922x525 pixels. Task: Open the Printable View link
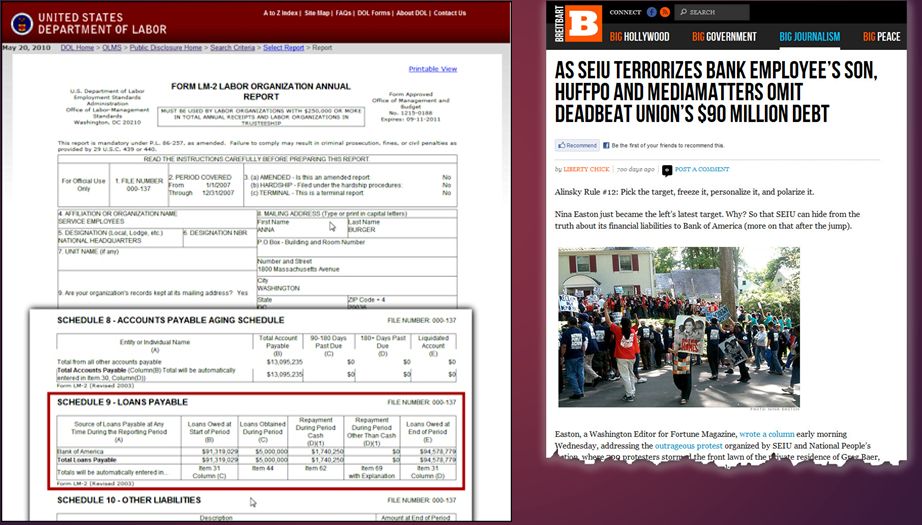click(x=433, y=69)
